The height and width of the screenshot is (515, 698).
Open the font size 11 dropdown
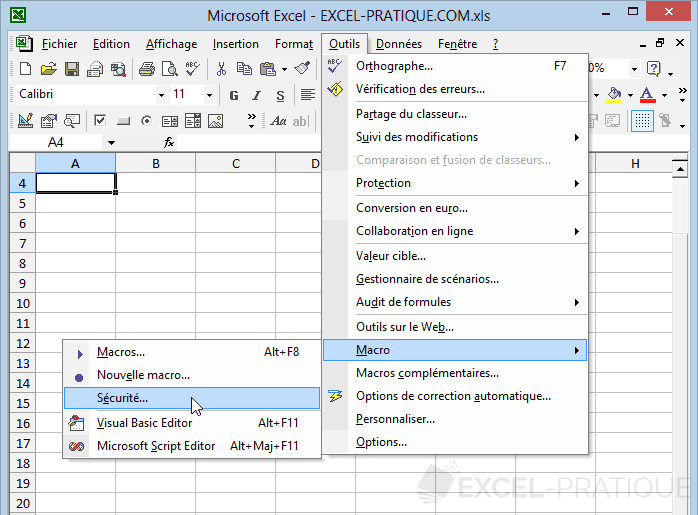point(209,95)
